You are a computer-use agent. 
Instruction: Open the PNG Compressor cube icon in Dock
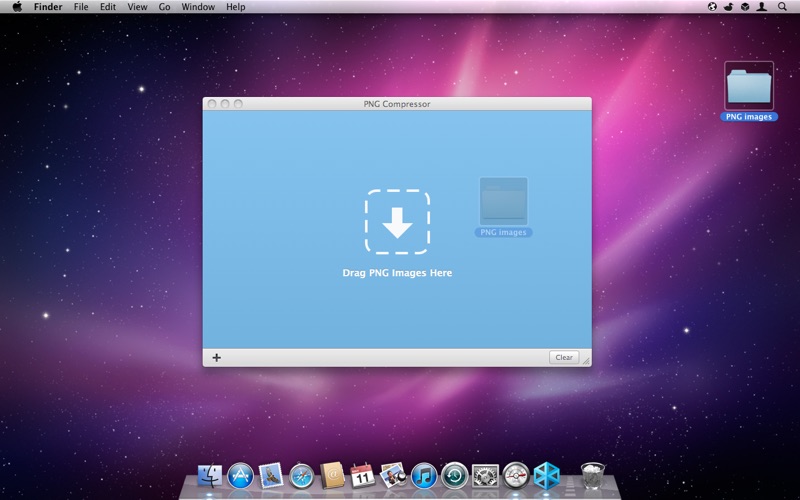coord(546,476)
